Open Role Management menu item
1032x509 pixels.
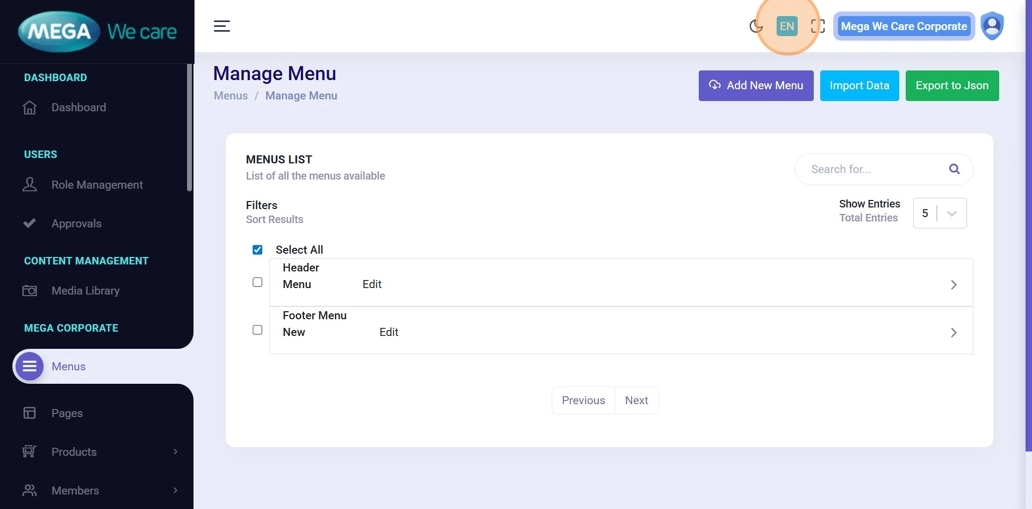click(x=97, y=185)
